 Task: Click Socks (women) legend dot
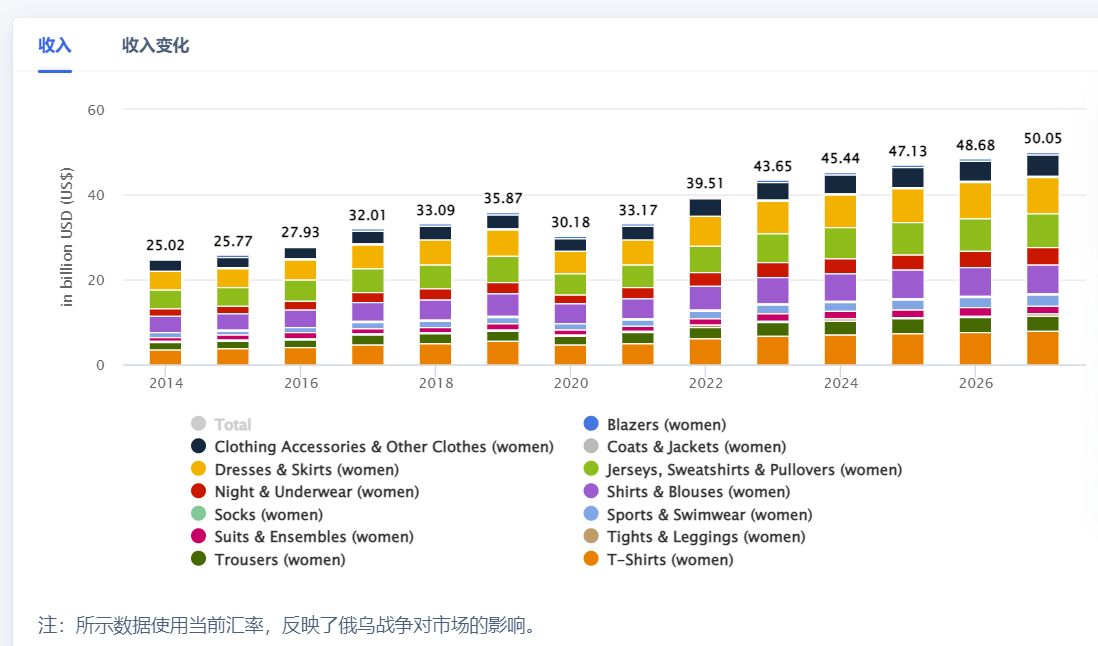[198, 515]
